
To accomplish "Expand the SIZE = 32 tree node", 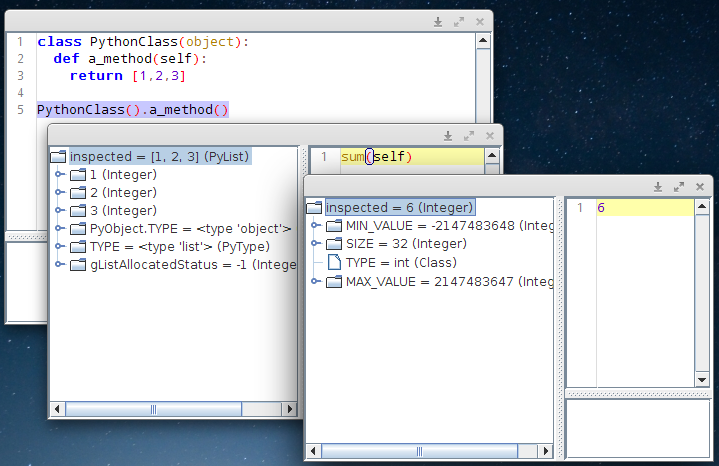I will click(x=315, y=243).
